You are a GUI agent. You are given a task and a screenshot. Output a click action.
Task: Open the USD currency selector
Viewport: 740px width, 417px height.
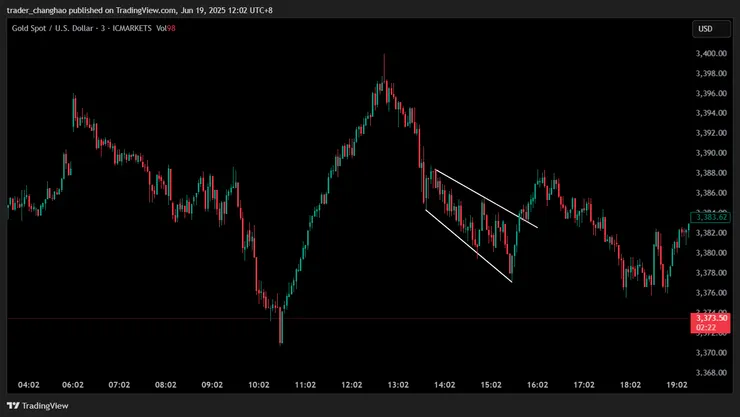[x=711, y=29]
